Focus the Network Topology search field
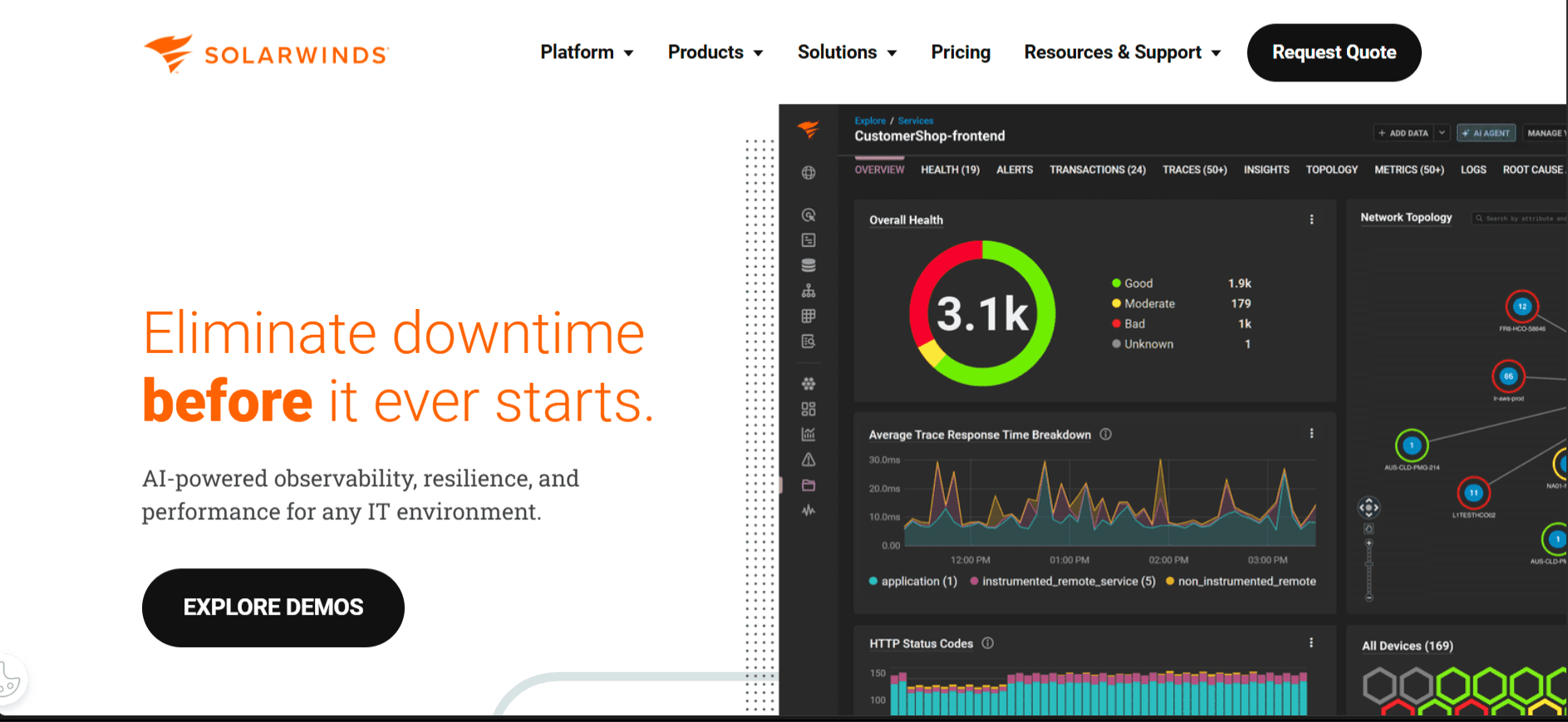Screen dimensions: 1568x722 point(1520,218)
